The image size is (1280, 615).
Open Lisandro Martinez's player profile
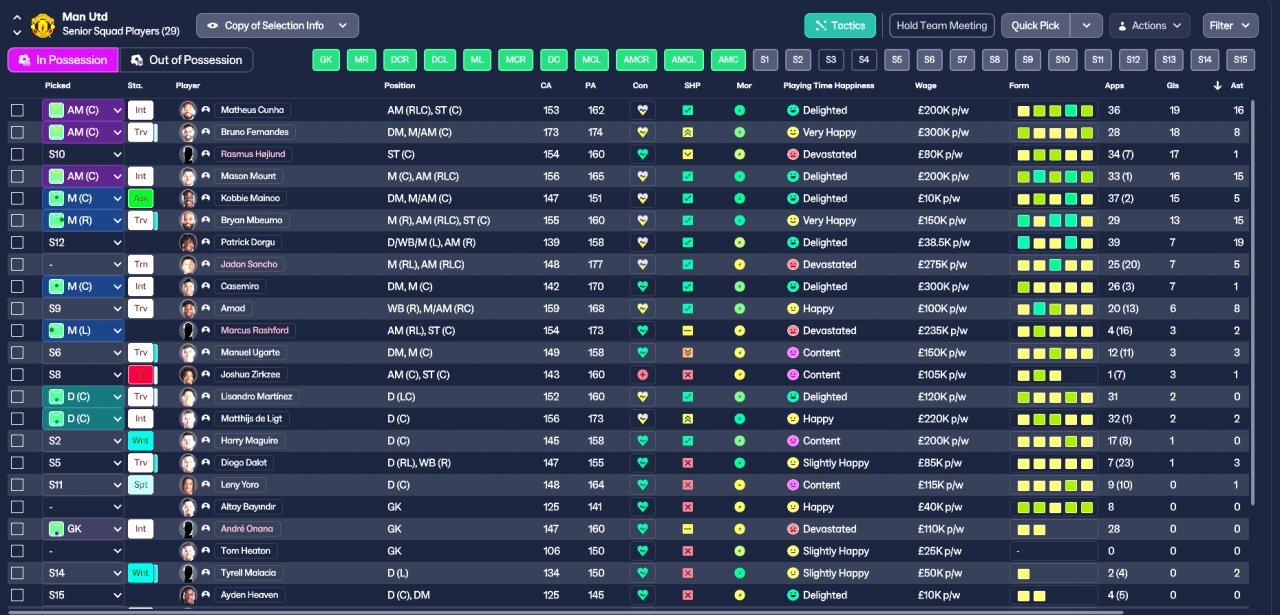pyautogui.click(x=257, y=396)
